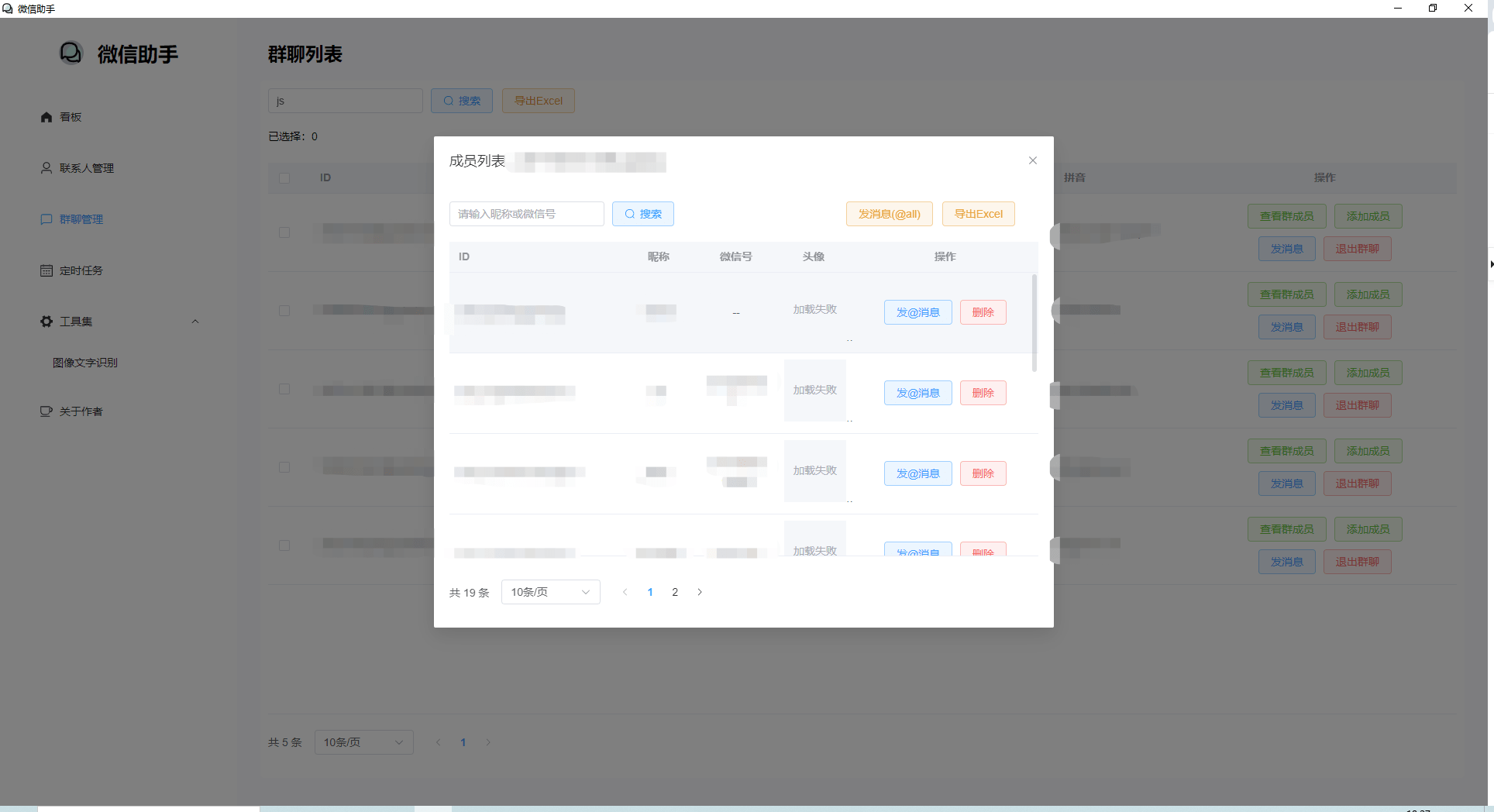Screen dimensions: 1494x812
Task: Click the 定时任务 calendar icon
Action: pyautogui.click(x=46, y=270)
